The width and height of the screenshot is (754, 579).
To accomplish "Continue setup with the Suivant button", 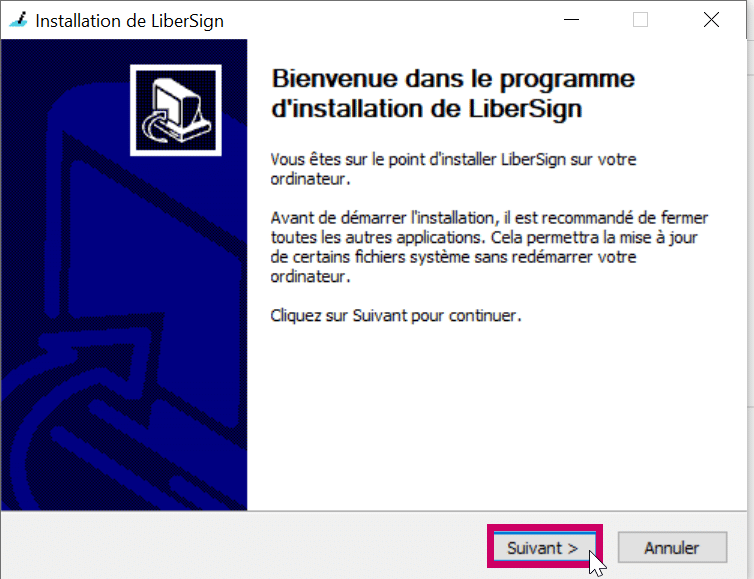I will coord(544,547).
